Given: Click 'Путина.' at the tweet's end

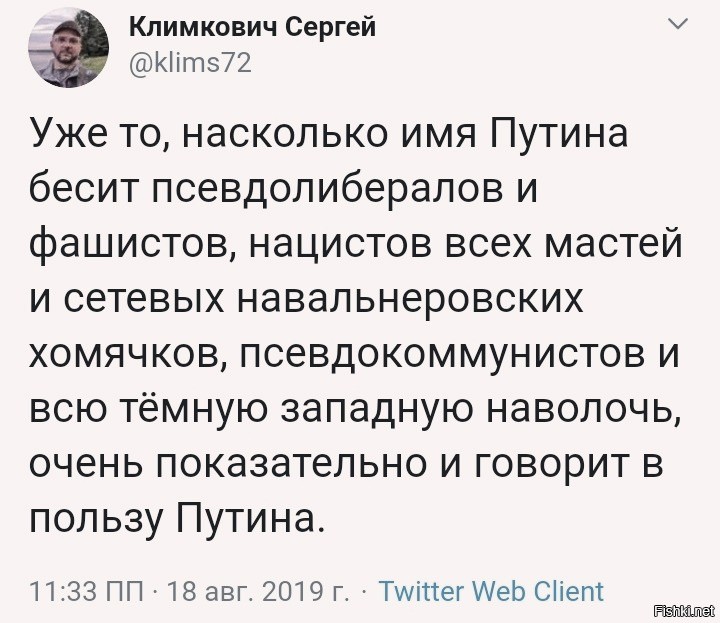Looking at the screenshot, I should point(251,519).
